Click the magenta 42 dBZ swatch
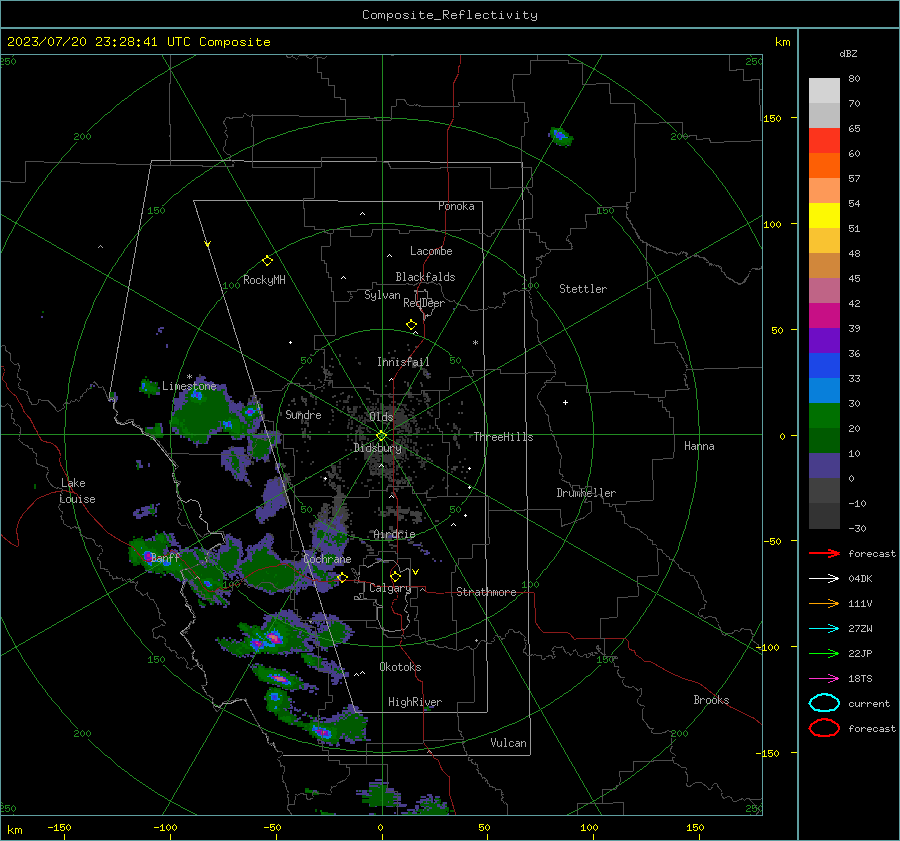This screenshot has width=900, height=841. 824,315
